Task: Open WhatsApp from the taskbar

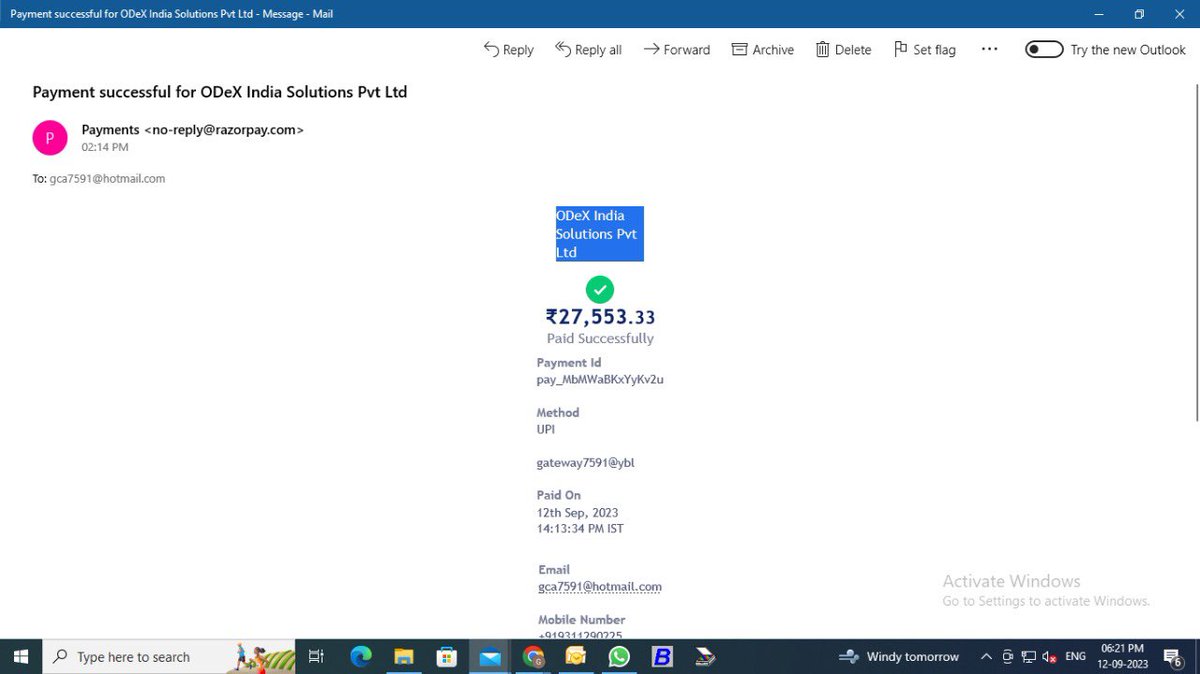Action: click(x=619, y=657)
